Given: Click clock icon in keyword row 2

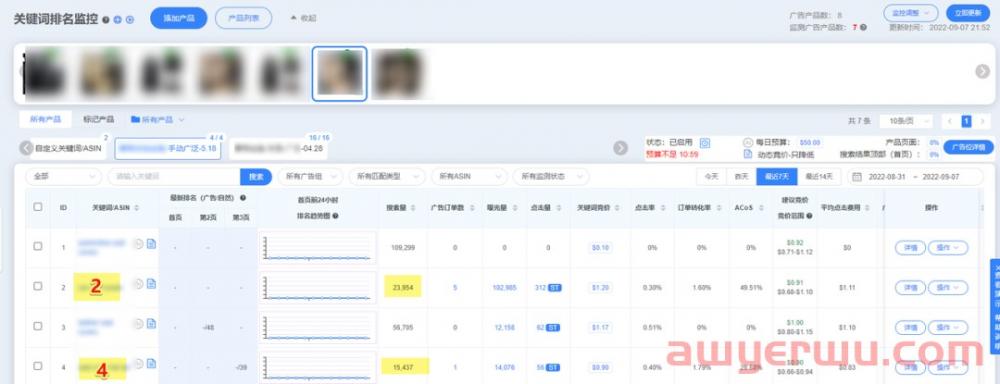Looking at the screenshot, I should coord(138,284).
